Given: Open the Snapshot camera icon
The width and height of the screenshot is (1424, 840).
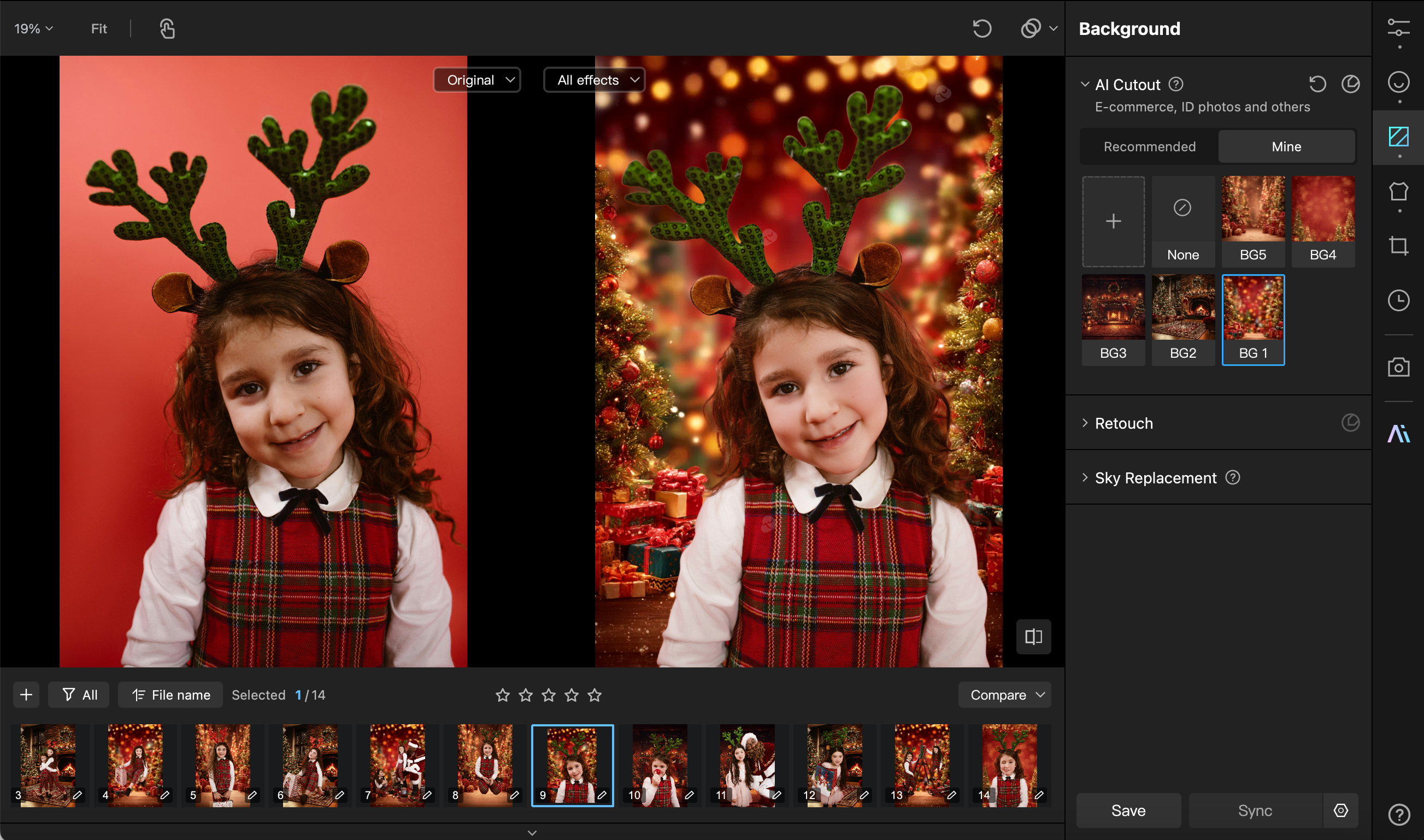Looking at the screenshot, I should click(1398, 368).
